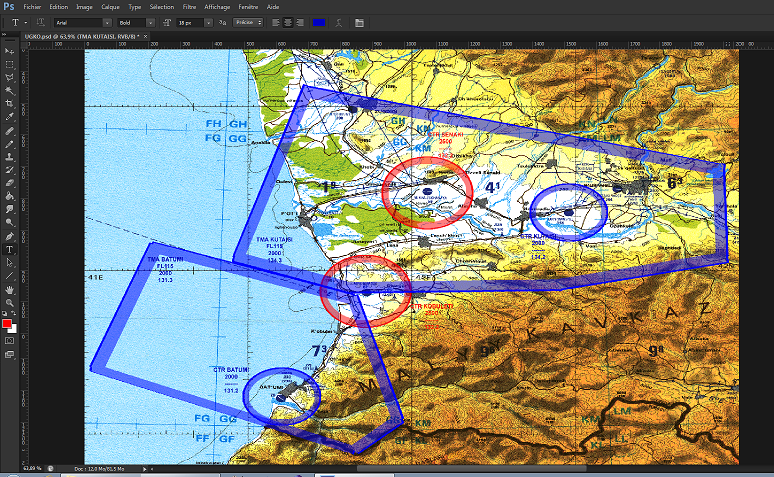Toggle text orientation button
774x477 pixels.
point(40,23)
